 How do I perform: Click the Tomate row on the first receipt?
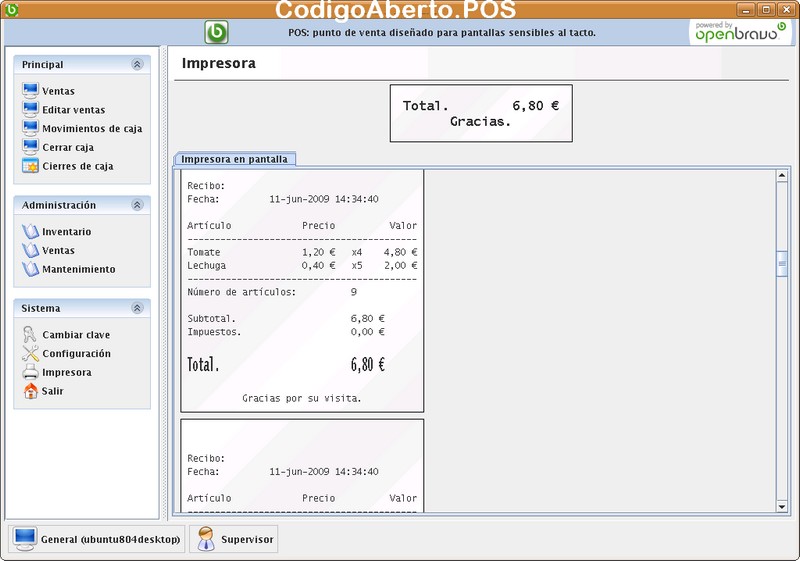[x=302, y=252]
